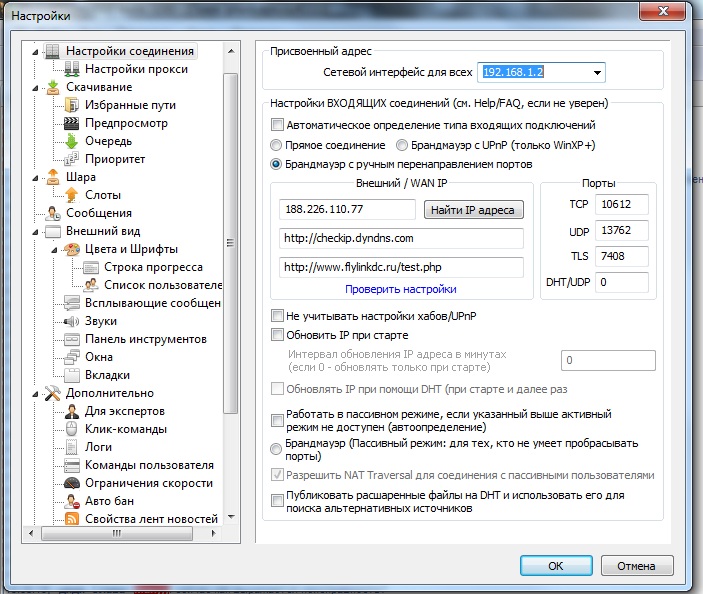Click the Панель инструментов icon

72,339
